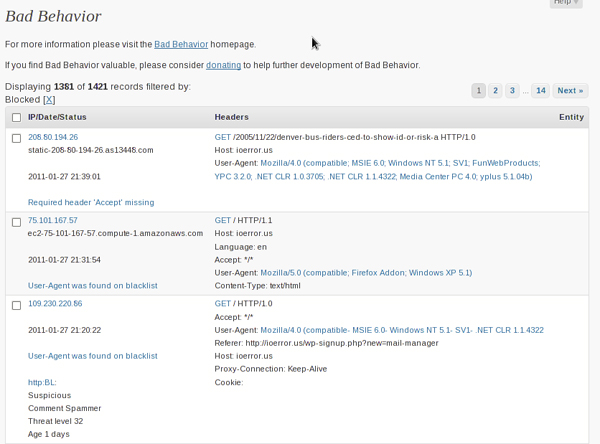Filter by IP address 208.80.194.26
Image resolution: width=600 pixels, height=444 pixels.
point(53,137)
